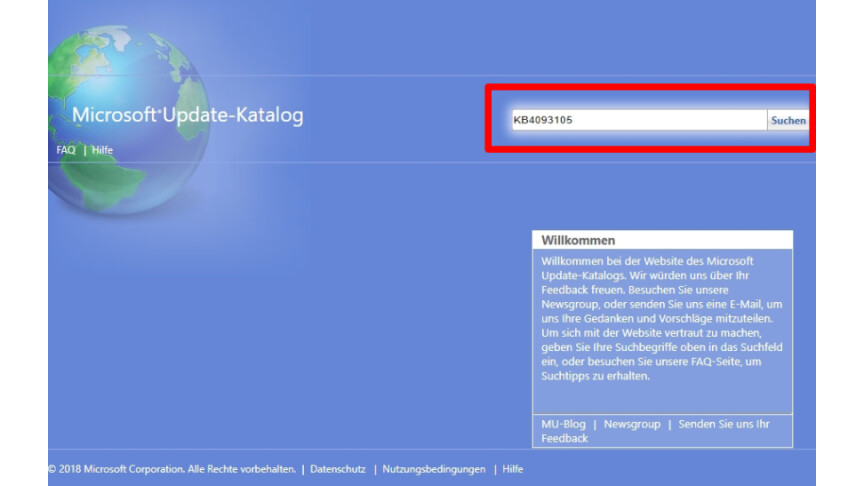The image size is (864, 486).
Task: Open the Nutzungsbedingungen footer link
Action: click(434, 469)
